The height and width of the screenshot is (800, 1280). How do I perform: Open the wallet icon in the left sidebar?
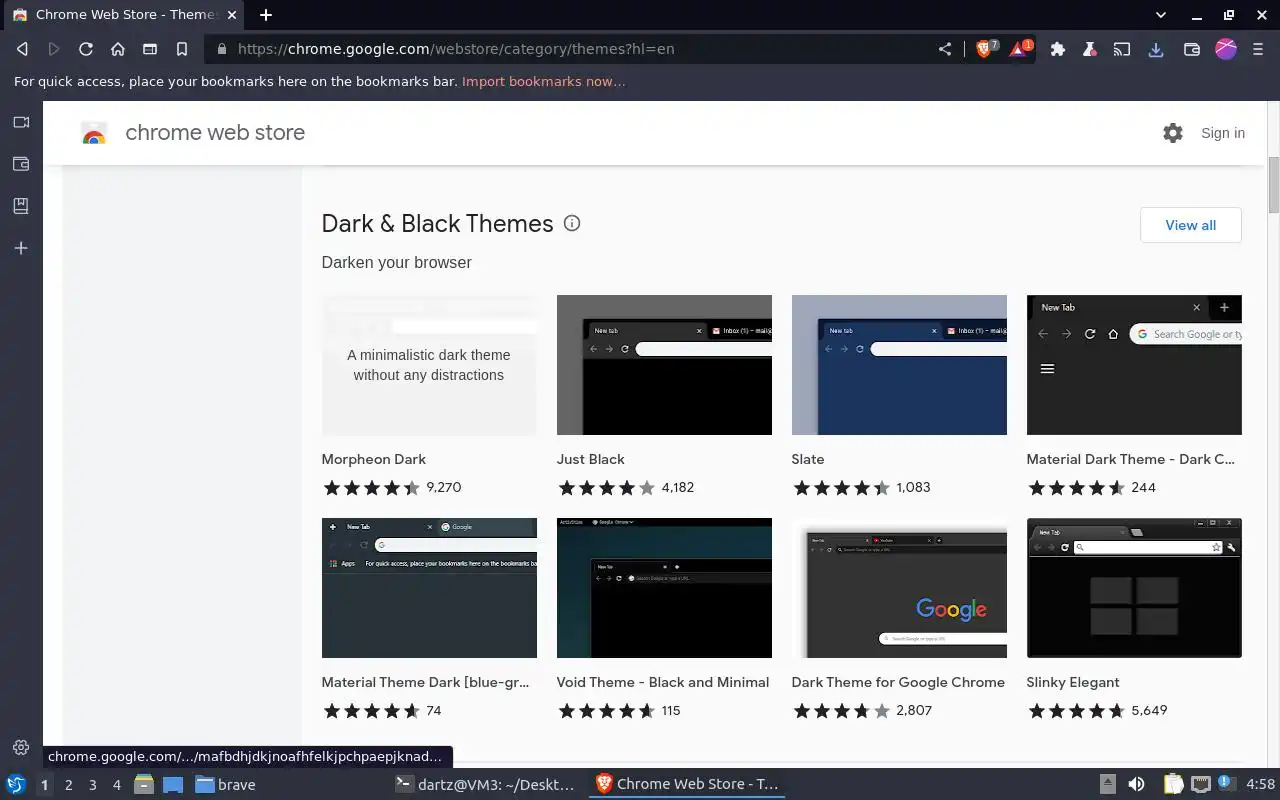(x=21, y=164)
